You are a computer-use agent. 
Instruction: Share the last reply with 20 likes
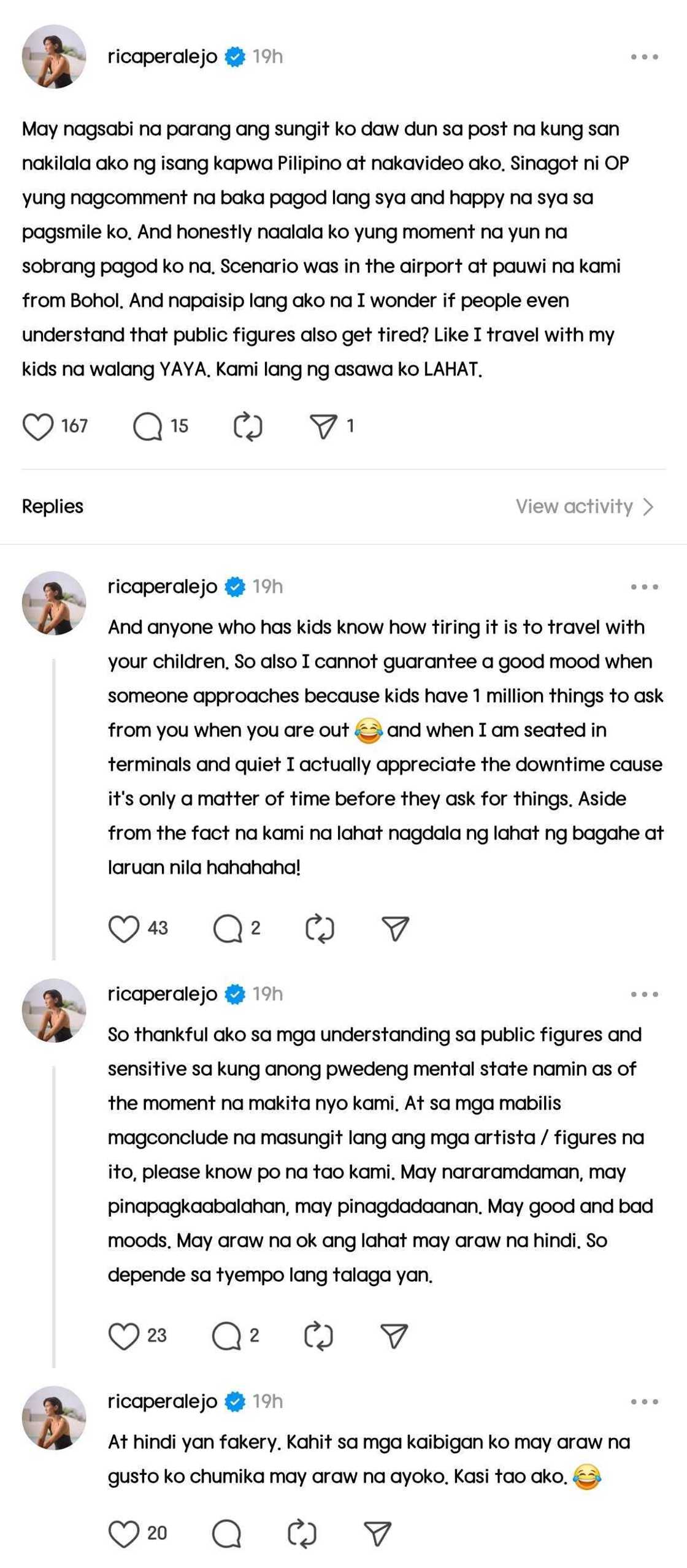pos(377,1534)
